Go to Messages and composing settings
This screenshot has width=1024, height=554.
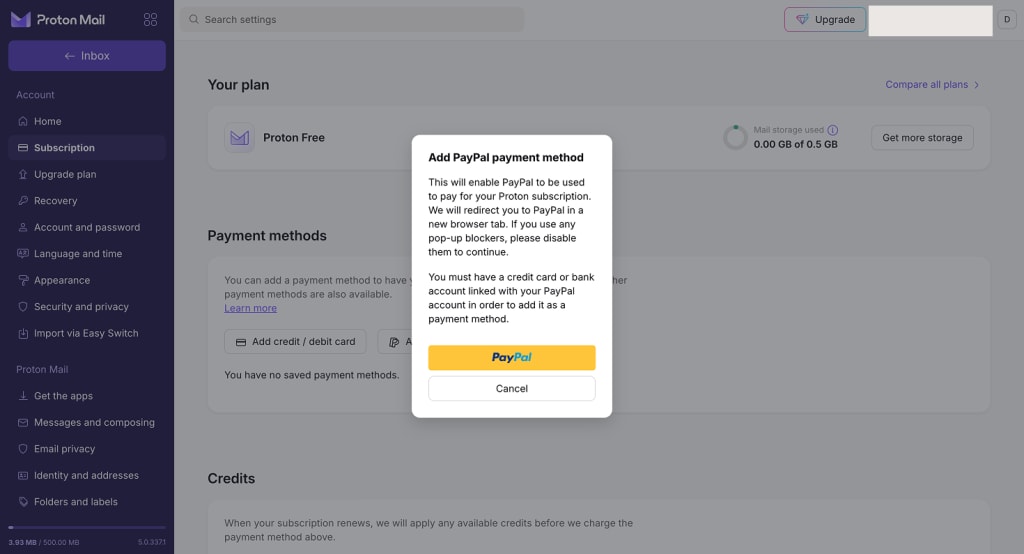click(x=94, y=422)
